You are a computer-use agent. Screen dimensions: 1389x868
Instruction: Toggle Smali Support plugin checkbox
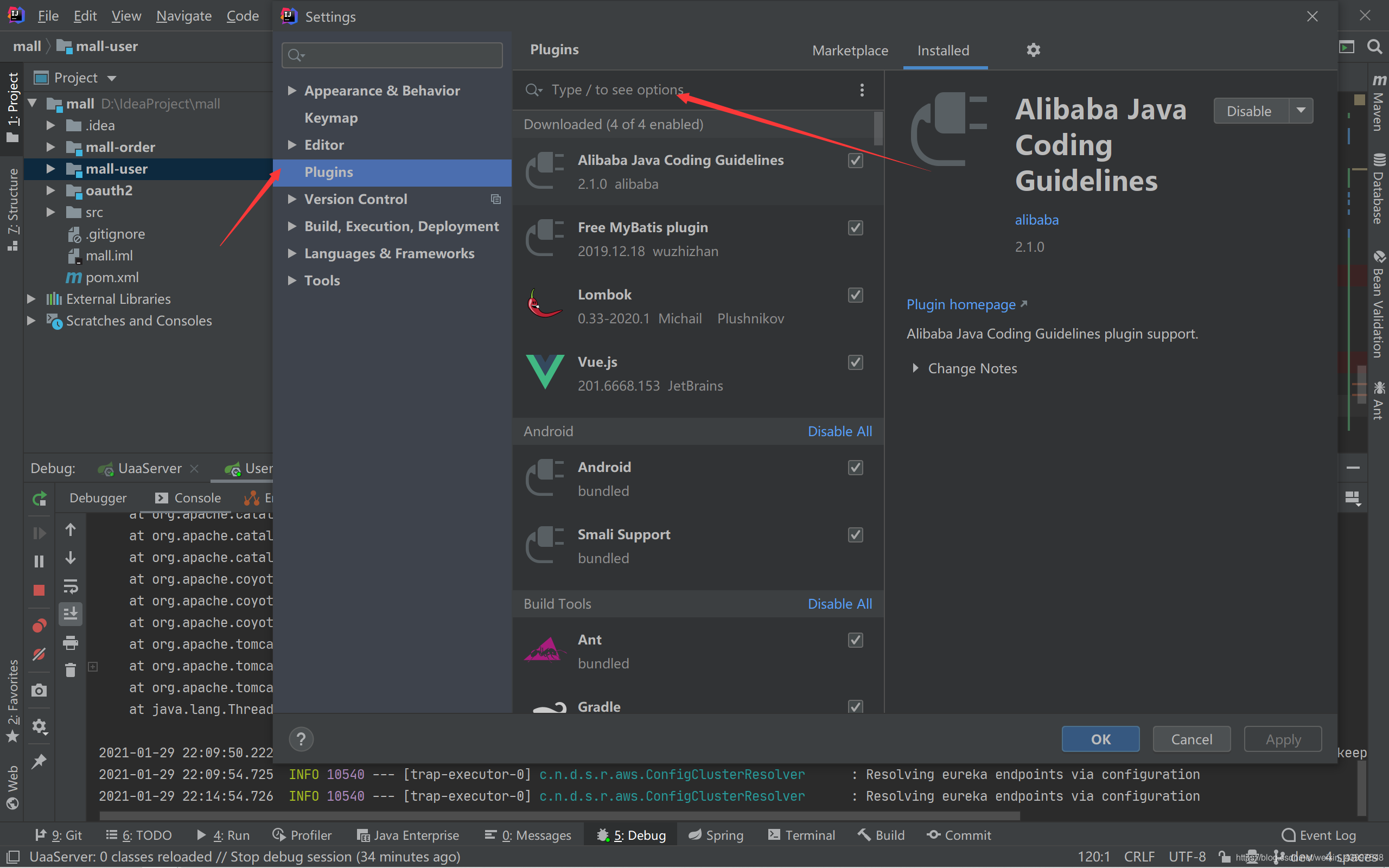coord(855,535)
